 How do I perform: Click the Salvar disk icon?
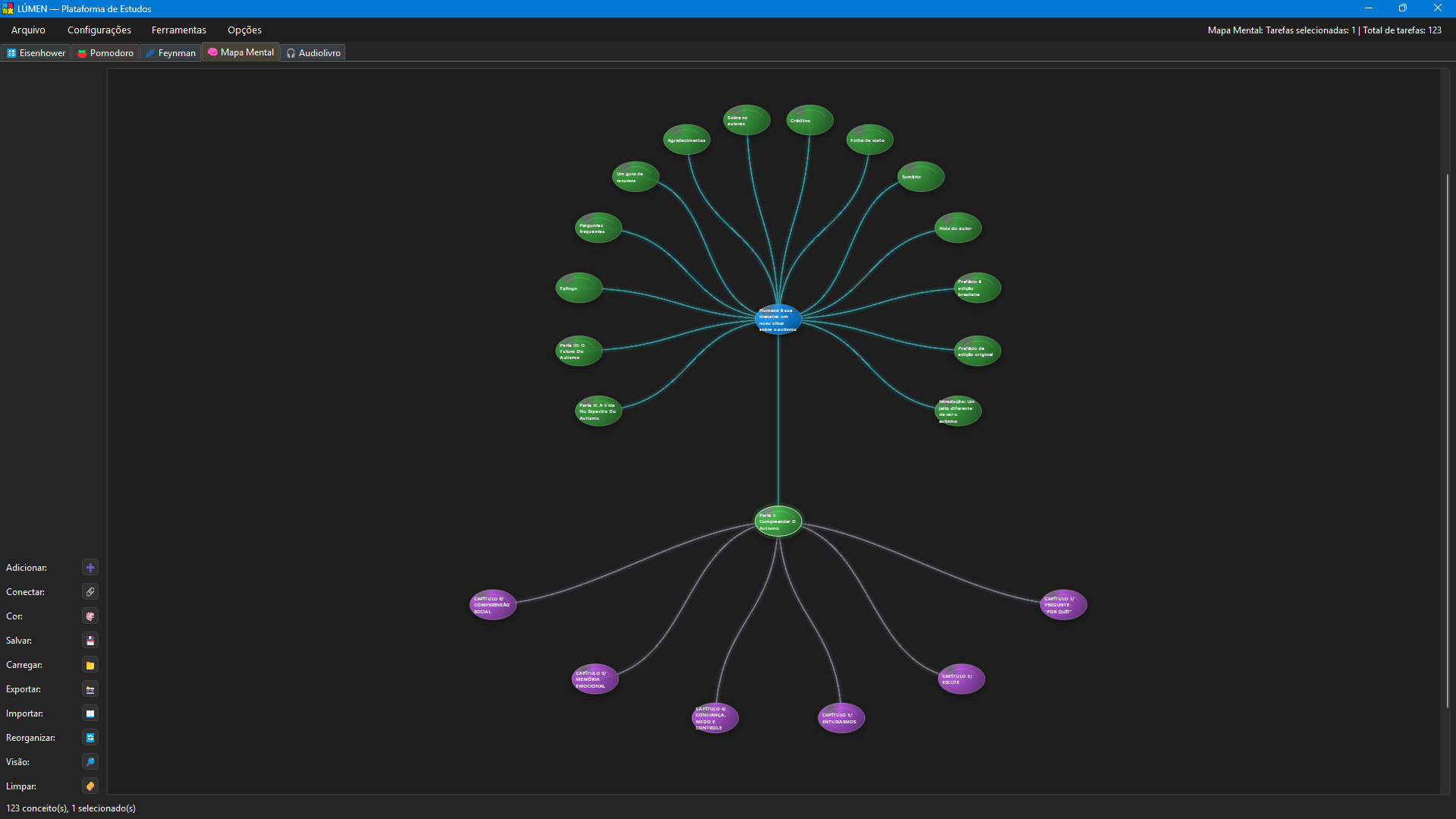pos(90,641)
